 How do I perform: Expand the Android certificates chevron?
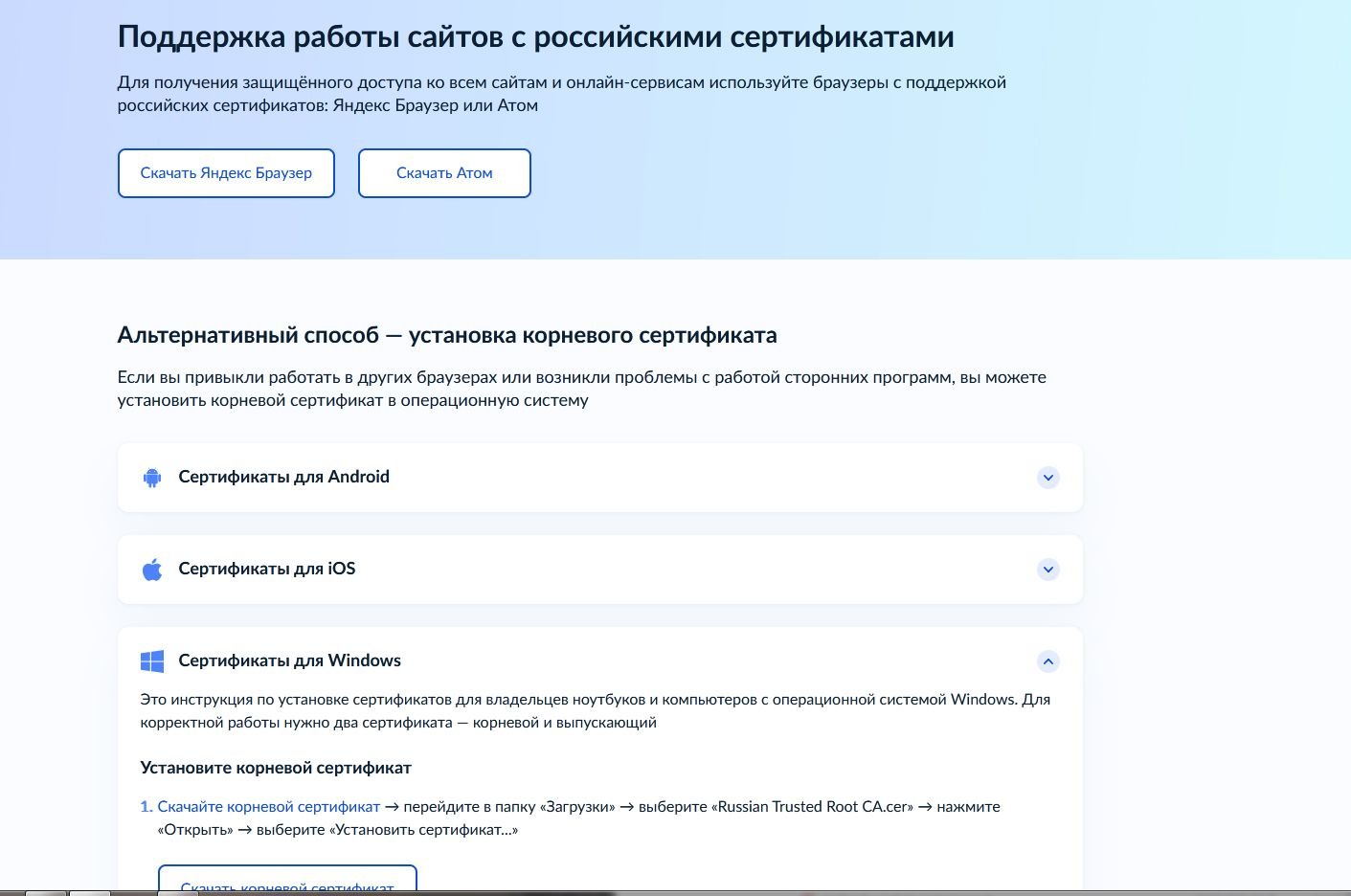tap(1047, 478)
